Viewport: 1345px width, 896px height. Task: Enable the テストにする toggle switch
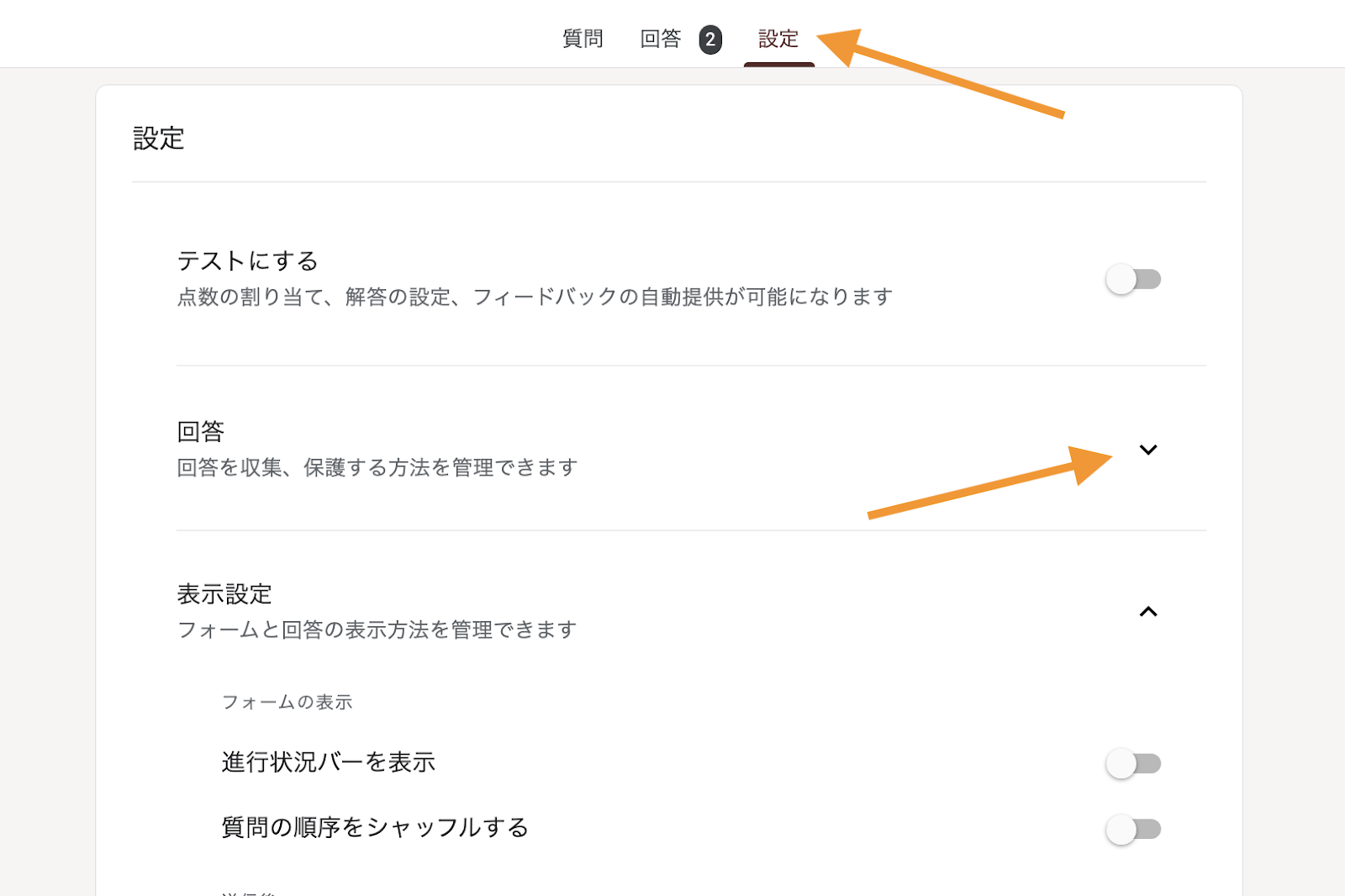tap(1132, 279)
